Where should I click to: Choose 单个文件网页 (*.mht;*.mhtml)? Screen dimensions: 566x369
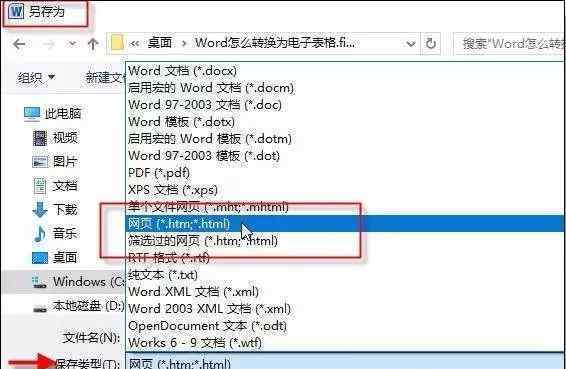(x=345, y=207)
